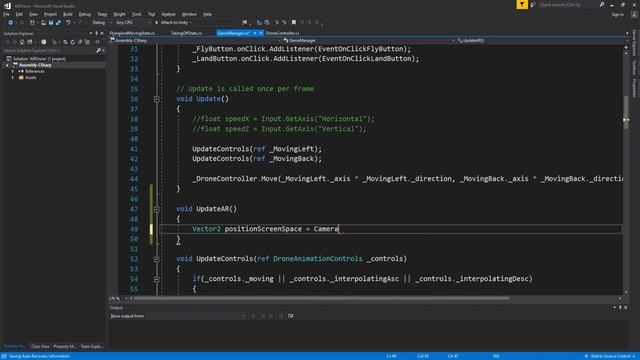Click the editor split-window handle above the scrollbar

click(626, 48)
